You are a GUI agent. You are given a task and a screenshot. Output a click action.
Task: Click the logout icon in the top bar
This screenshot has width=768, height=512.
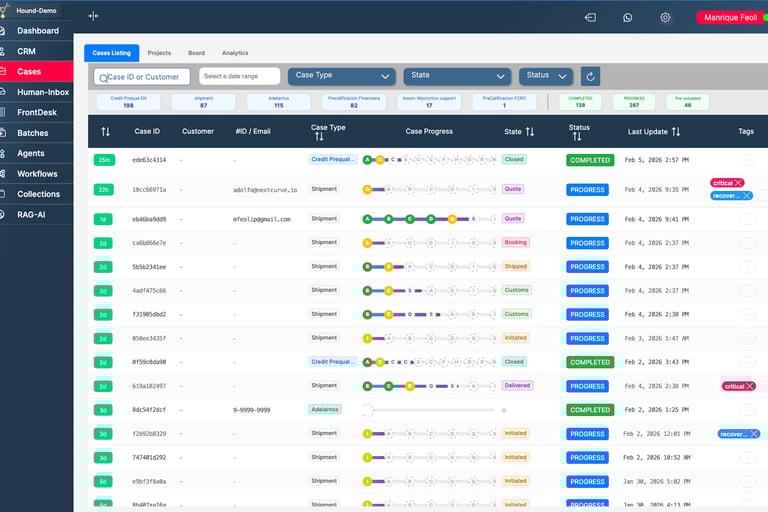pos(590,18)
